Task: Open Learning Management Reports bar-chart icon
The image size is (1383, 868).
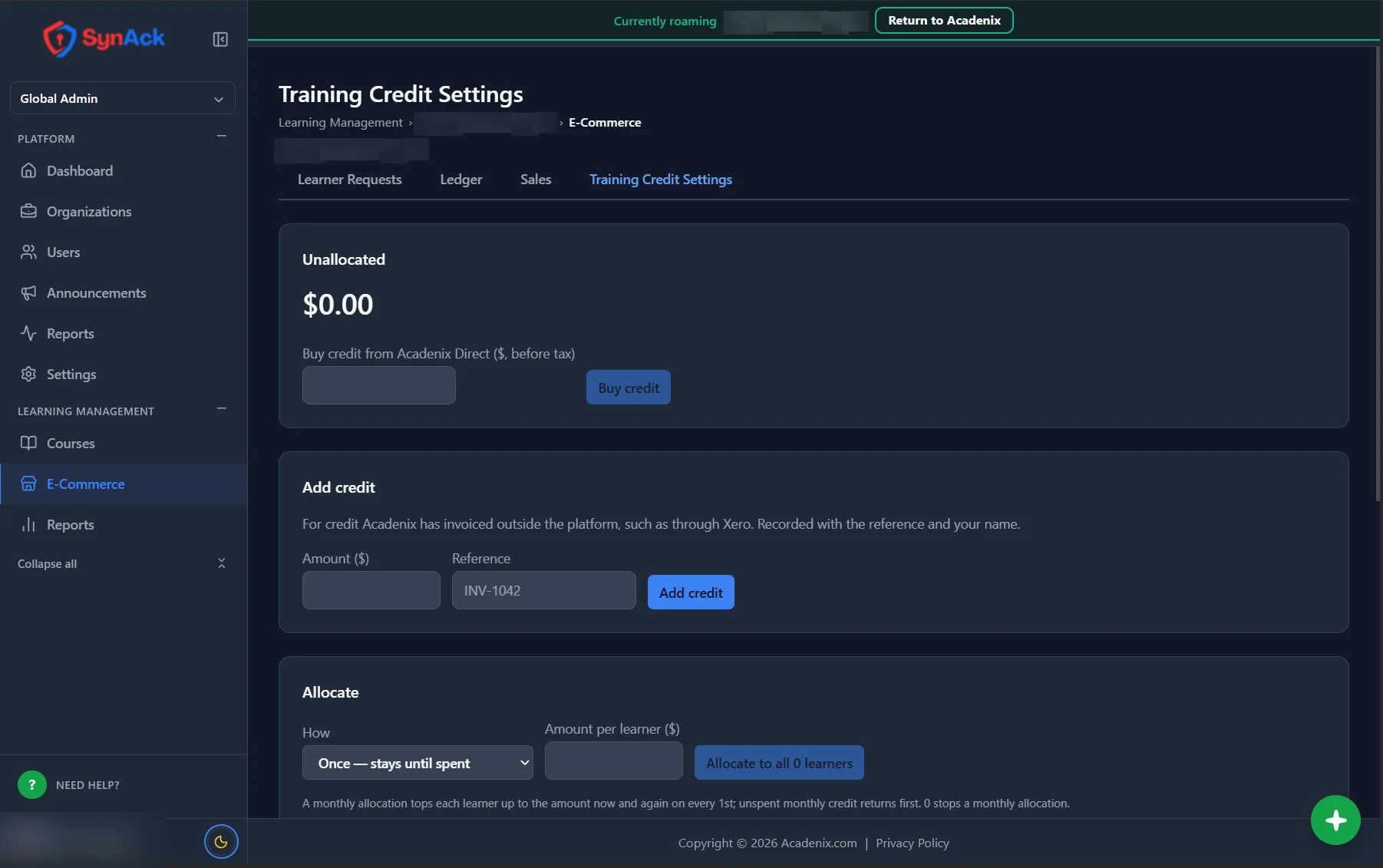Action: coord(28,524)
